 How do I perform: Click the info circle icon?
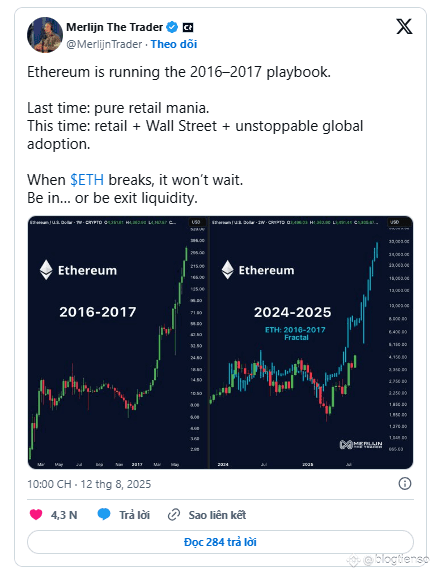click(405, 484)
